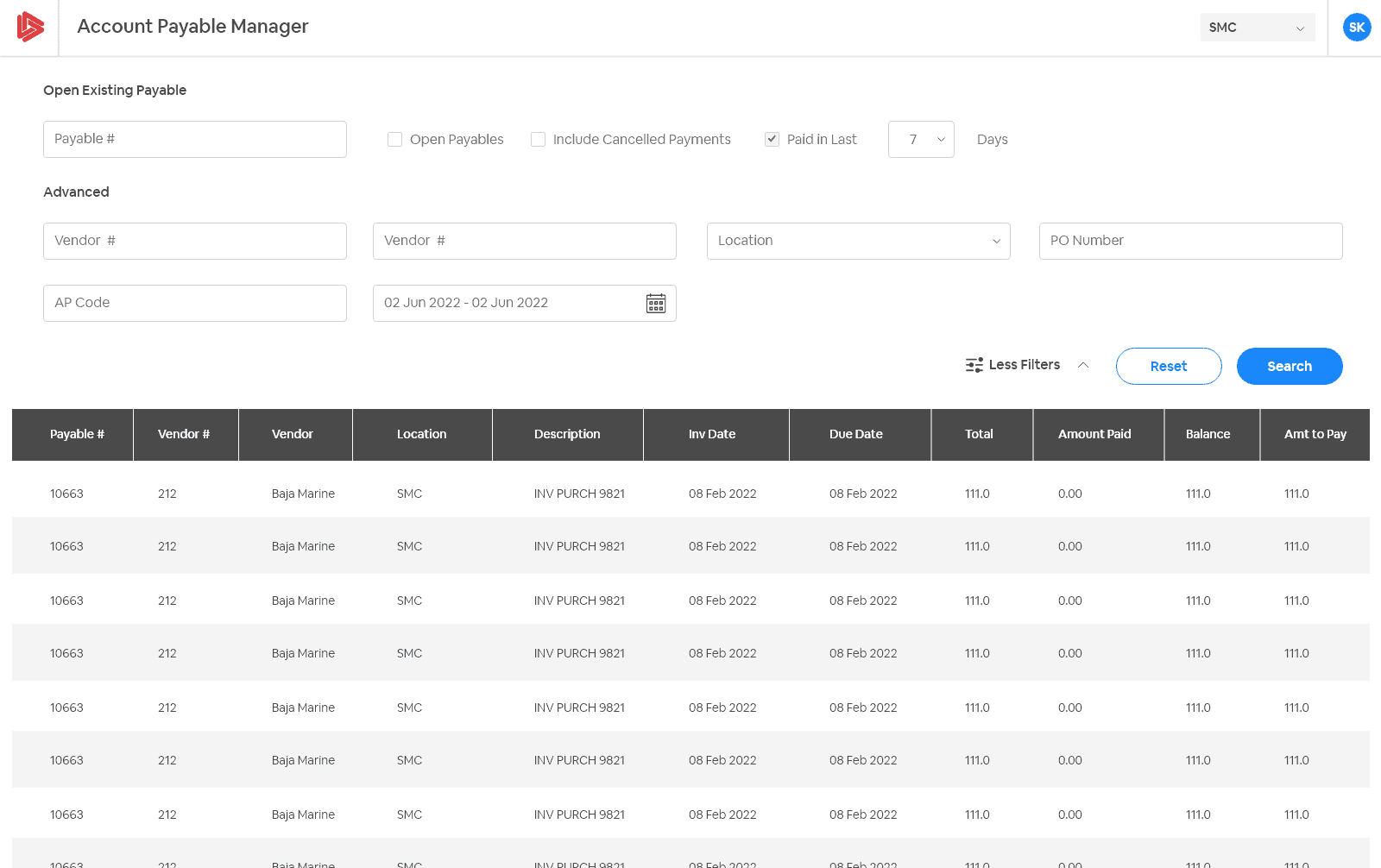Viewport: 1381px width, 868px height.
Task: Expand the Location dropdown filter
Action: pos(858,242)
